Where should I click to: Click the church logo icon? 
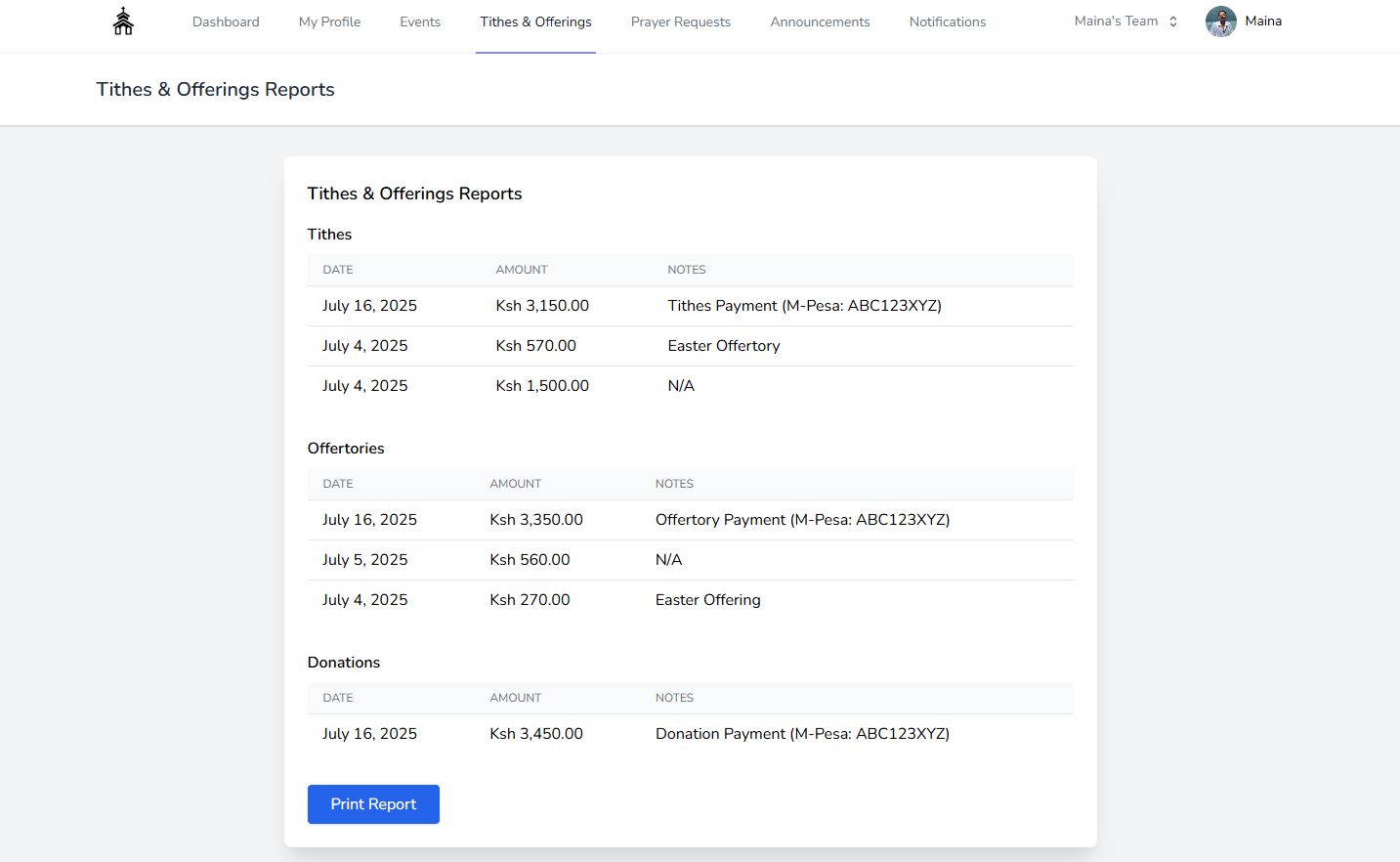pos(123,22)
